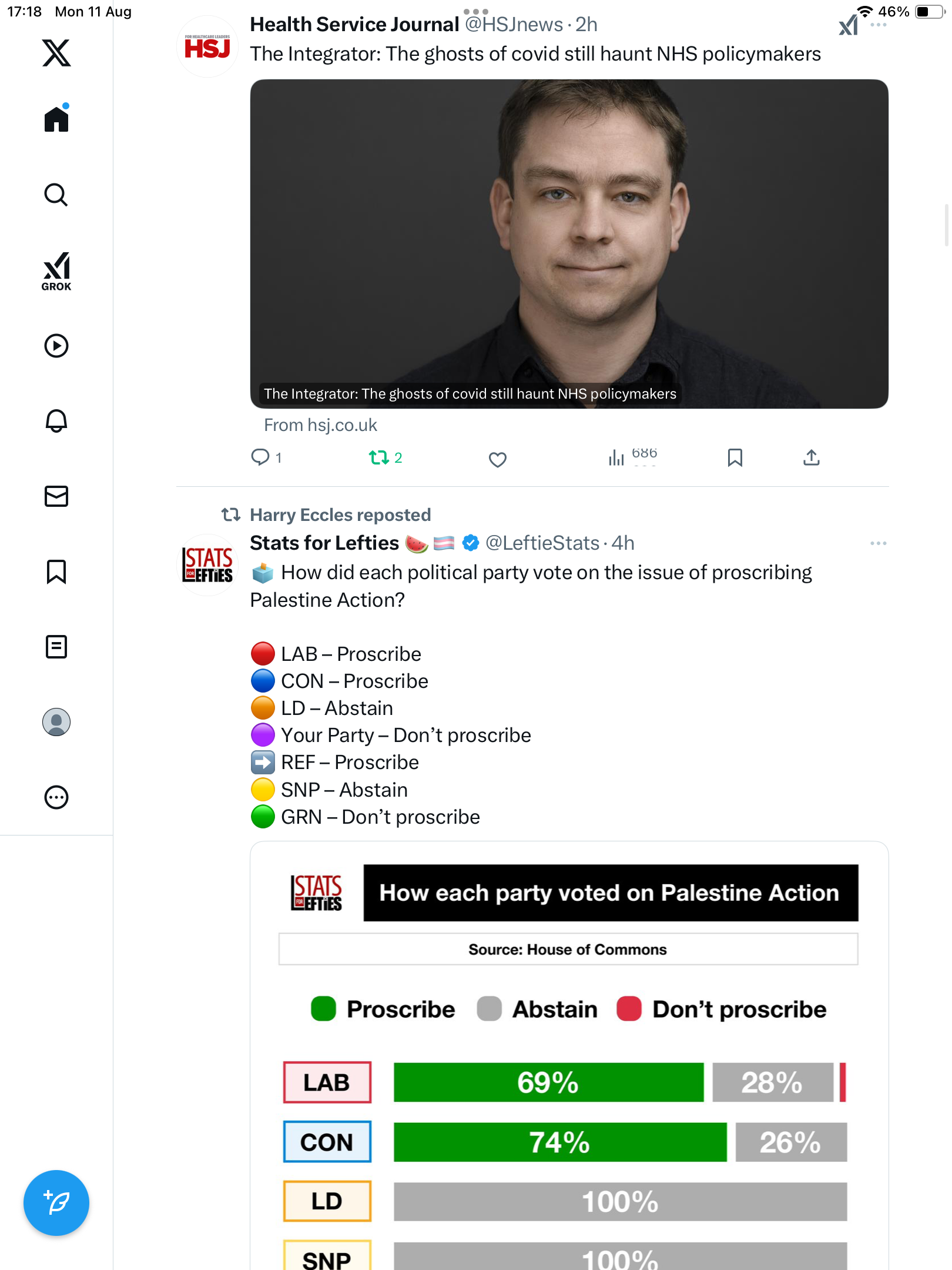Click the green Labour 69% proscribe bar

tap(548, 1082)
